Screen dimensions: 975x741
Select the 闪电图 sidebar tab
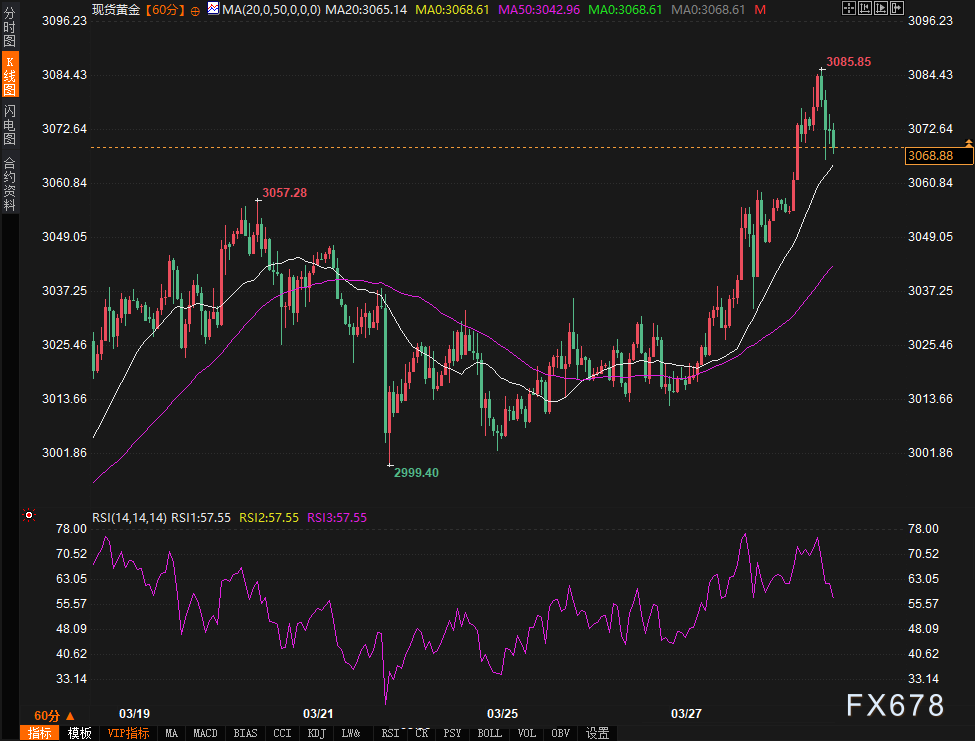pyautogui.click(x=9, y=125)
